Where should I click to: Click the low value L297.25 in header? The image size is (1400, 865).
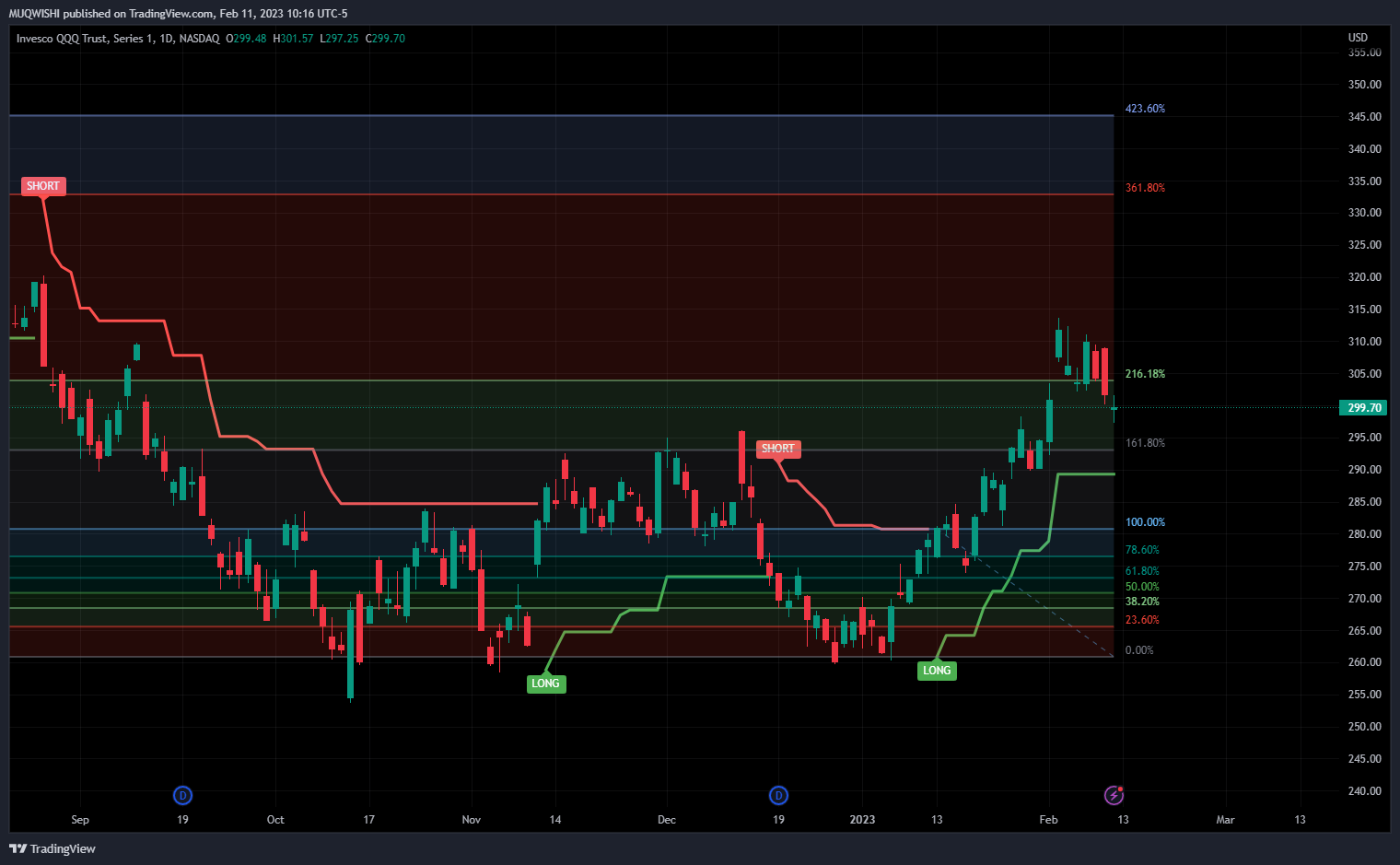[x=339, y=39]
